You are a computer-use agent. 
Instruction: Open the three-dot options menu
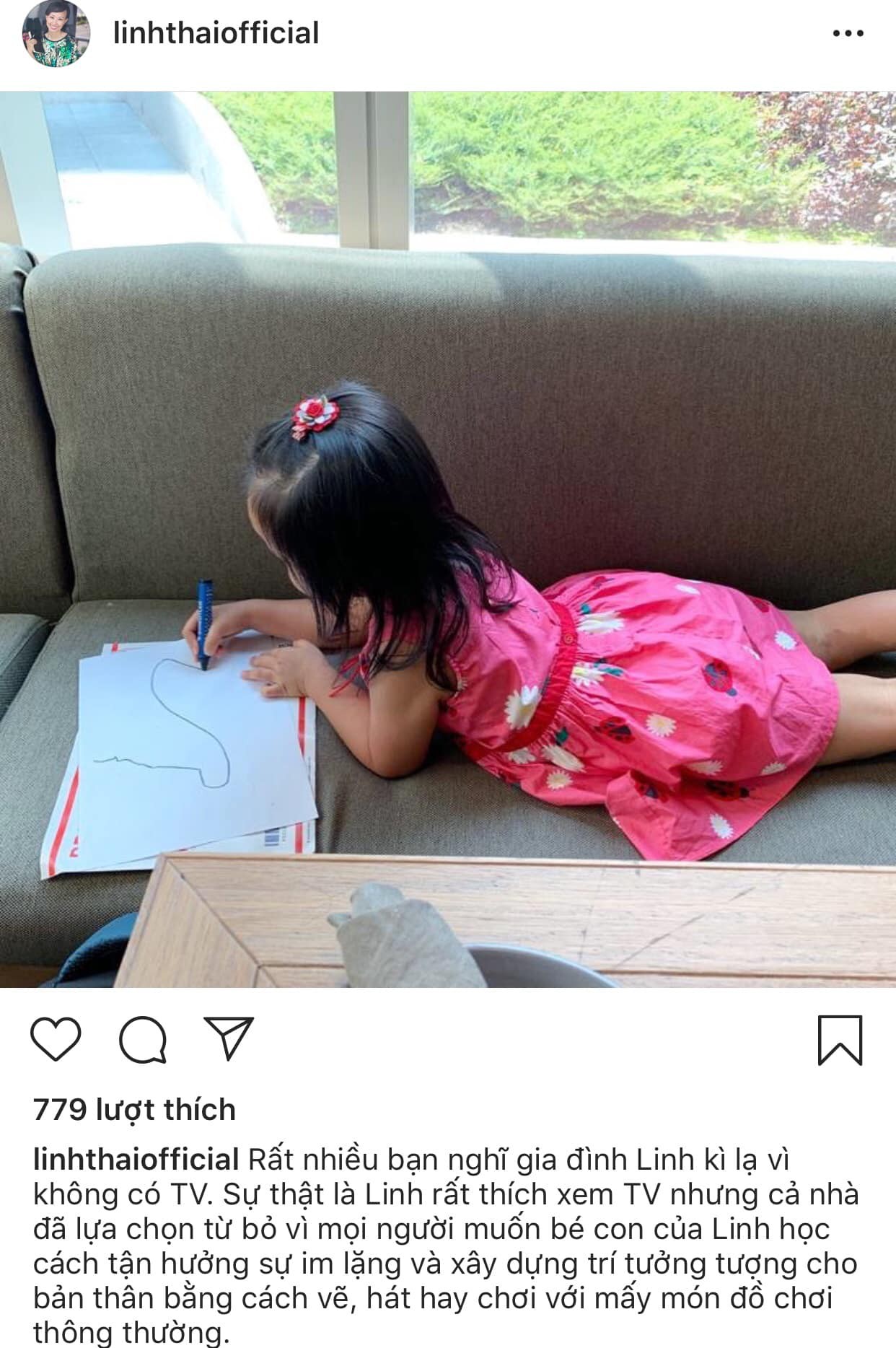click(x=848, y=34)
